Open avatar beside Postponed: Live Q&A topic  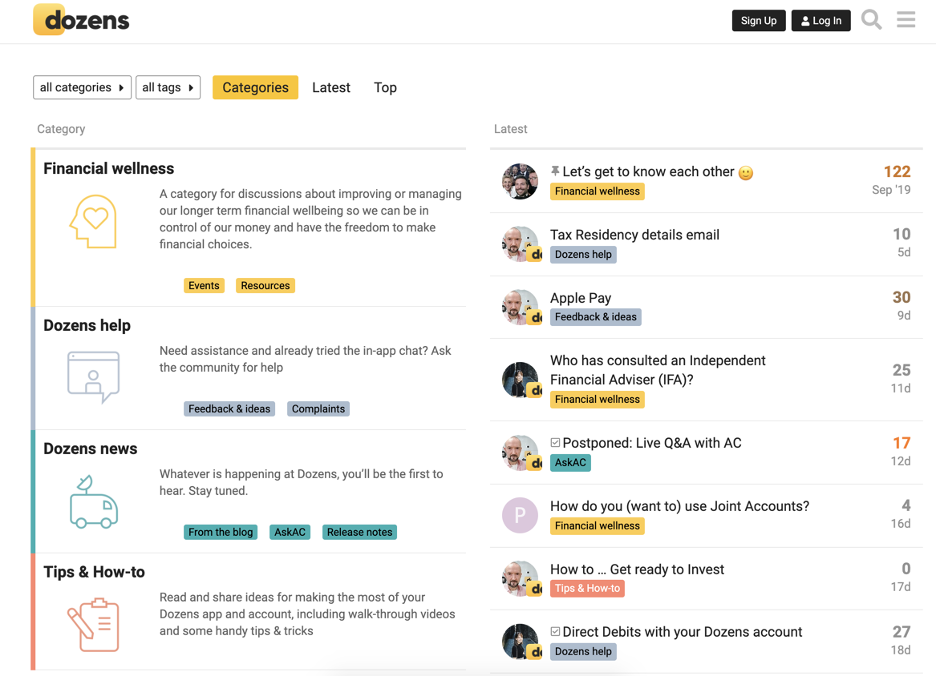pyautogui.click(x=521, y=453)
